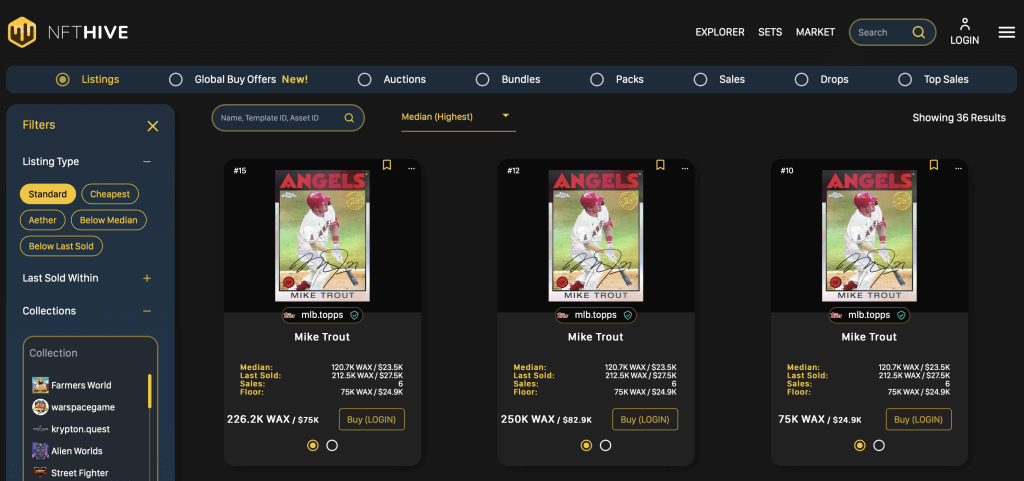Image resolution: width=1024 pixels, height=481 pixels.
Task: Open the three-dot menu on card #15
Action: 411,168
